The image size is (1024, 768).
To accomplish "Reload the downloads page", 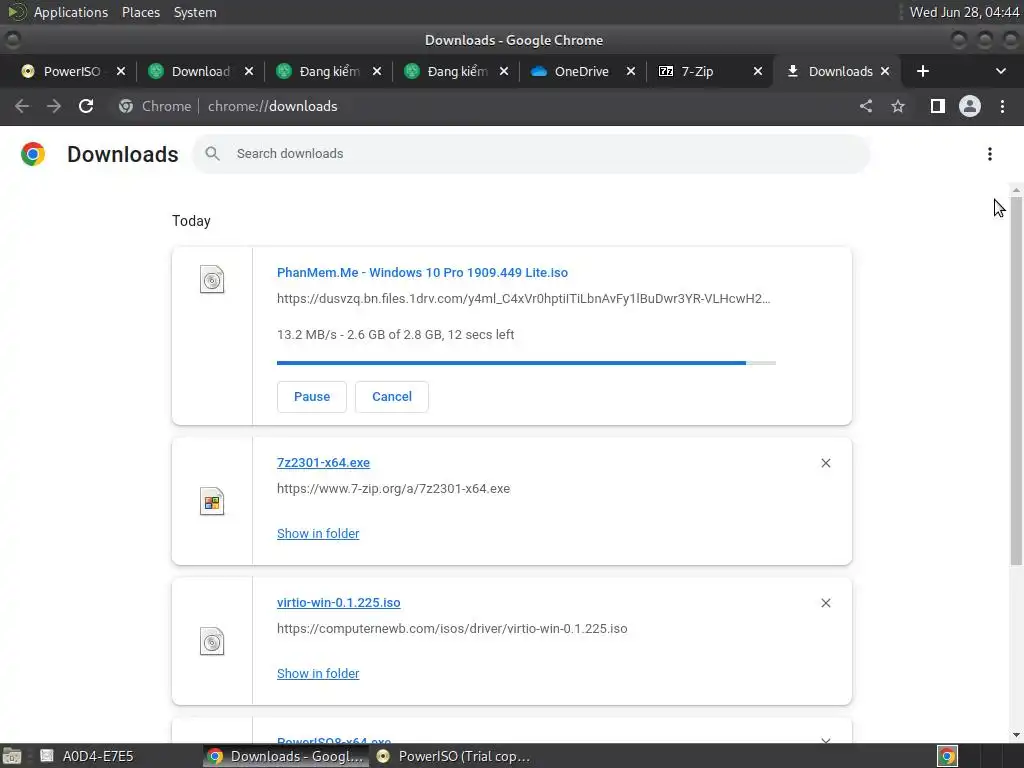I will click(86, 106).
